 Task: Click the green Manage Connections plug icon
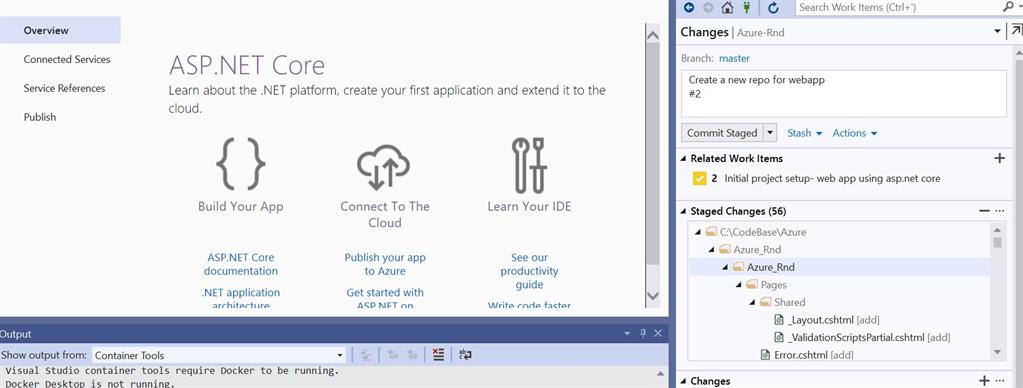[748, 8]
